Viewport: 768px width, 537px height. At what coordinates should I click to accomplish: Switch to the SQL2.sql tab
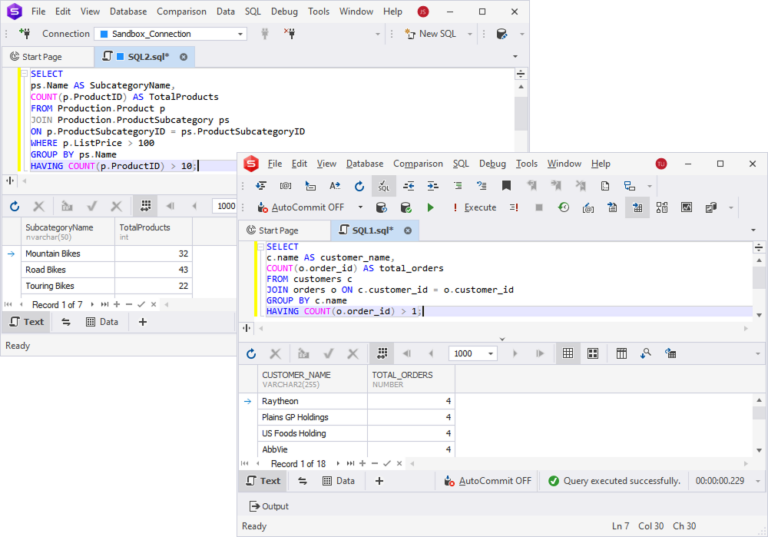click(x=144, y=57)
